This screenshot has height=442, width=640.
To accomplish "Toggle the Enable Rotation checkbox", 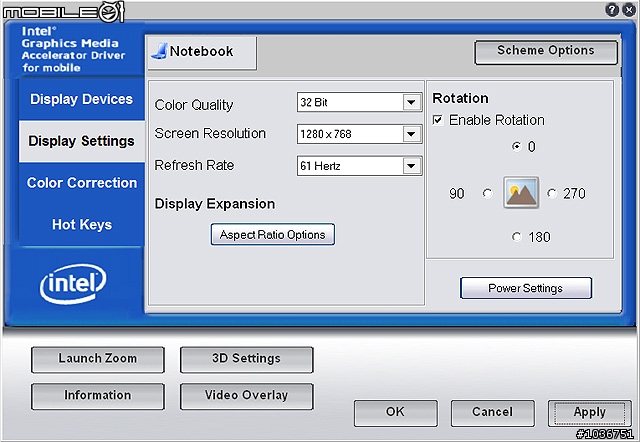I will click(438, 120).
